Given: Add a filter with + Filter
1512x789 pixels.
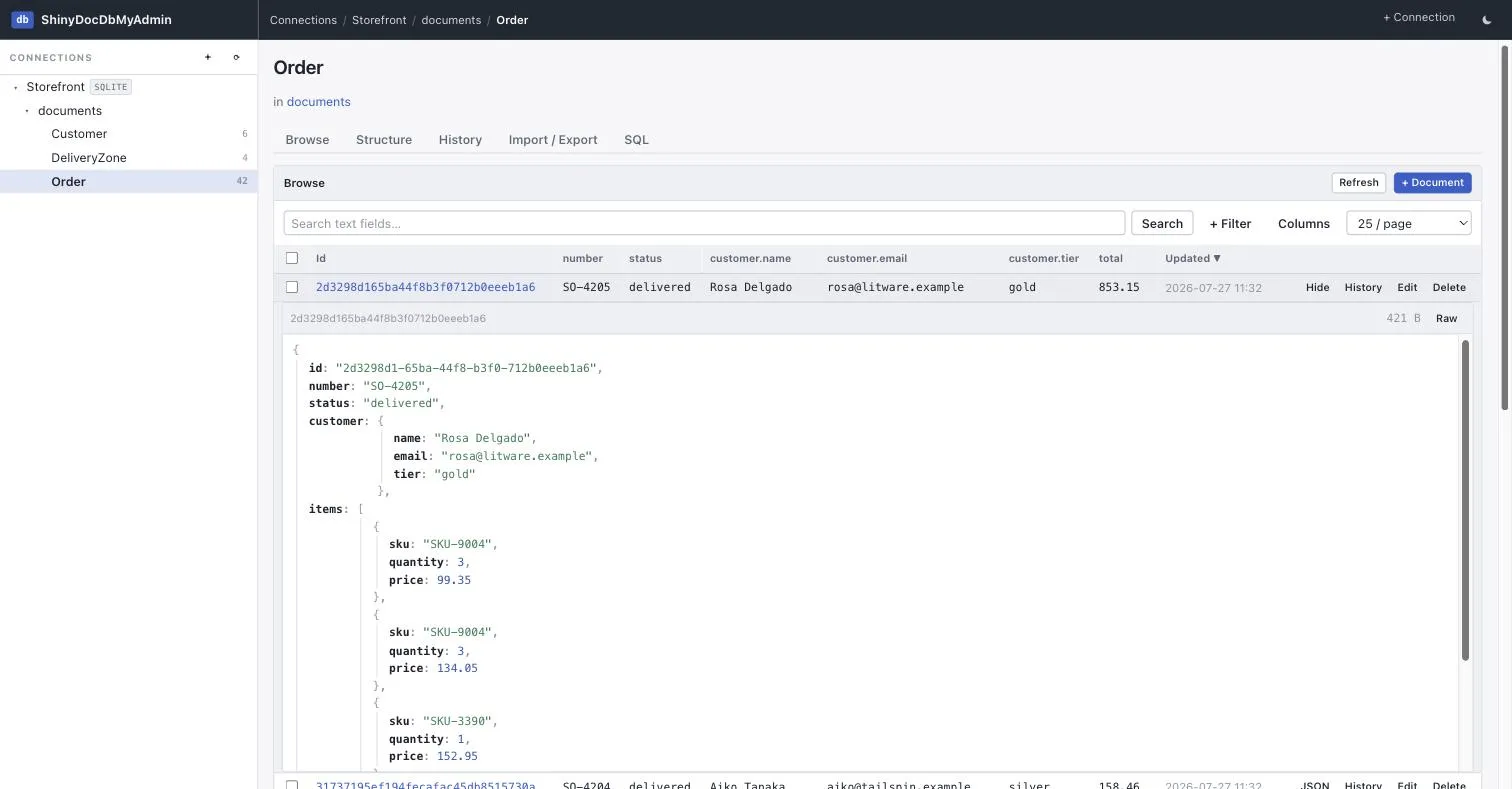Looking at the screenshot, I should (x=1230, y=223).
